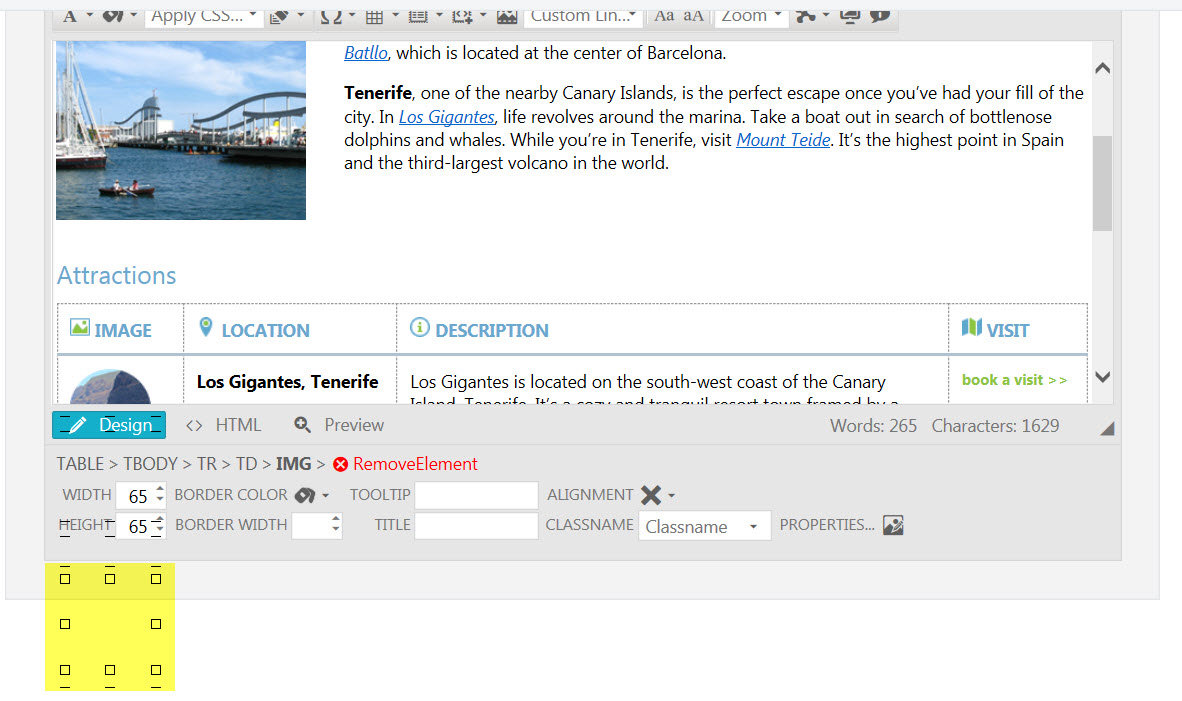Click the DESCRIPTION column header text
The height and width of the screenshot is (701, 1182).
(x=492, y=330)
